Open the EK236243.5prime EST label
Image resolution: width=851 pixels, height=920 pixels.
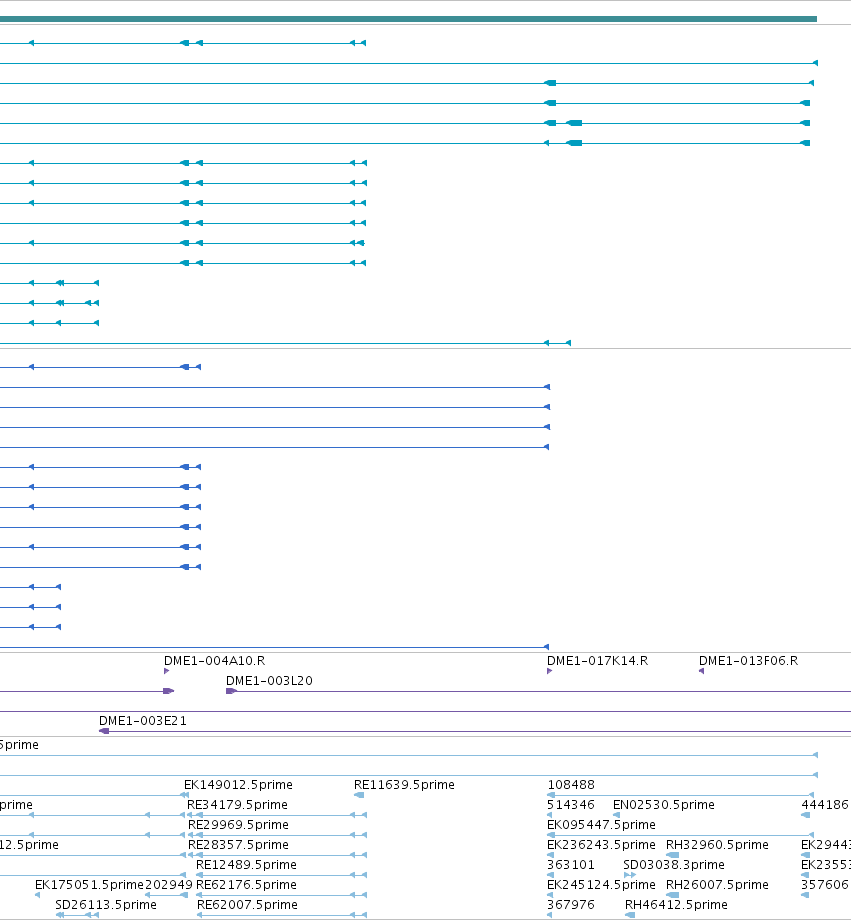tap(602, 844)
